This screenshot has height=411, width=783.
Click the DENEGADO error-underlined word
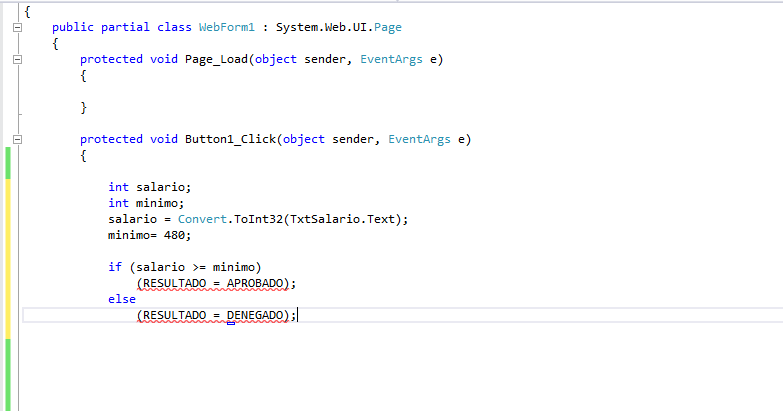[255, 315]
